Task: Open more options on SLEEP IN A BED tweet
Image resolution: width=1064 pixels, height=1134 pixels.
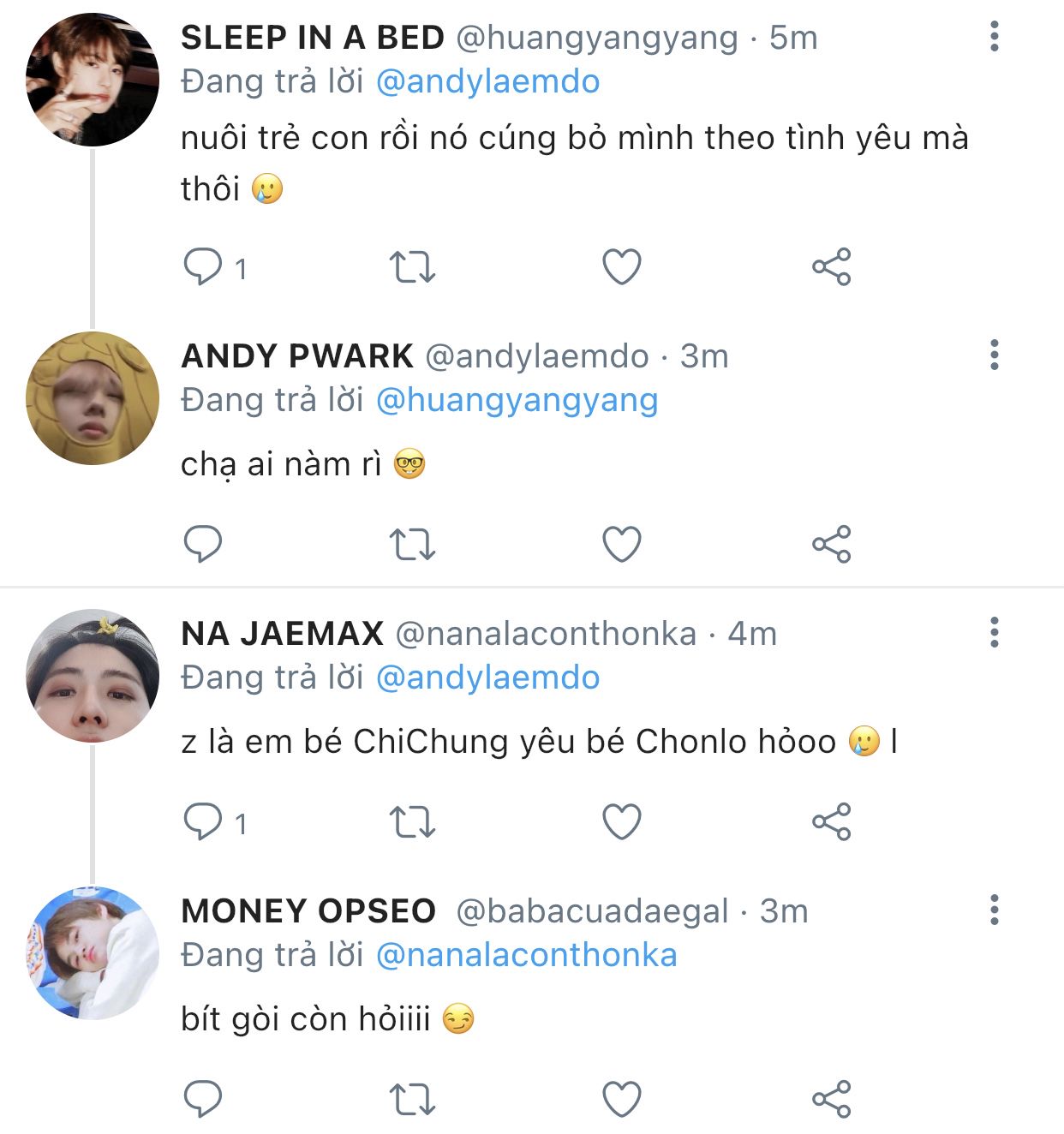Action: (x=994, y=37)
